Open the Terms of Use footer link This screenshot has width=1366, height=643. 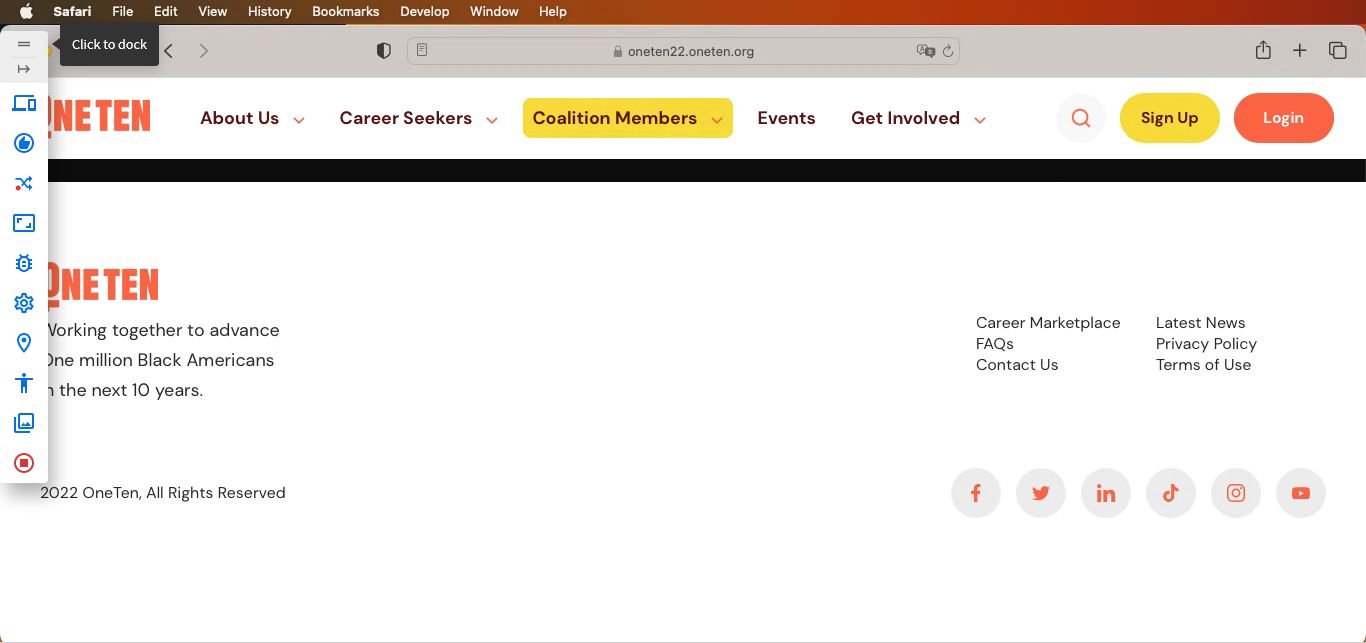click(1204, 365)
